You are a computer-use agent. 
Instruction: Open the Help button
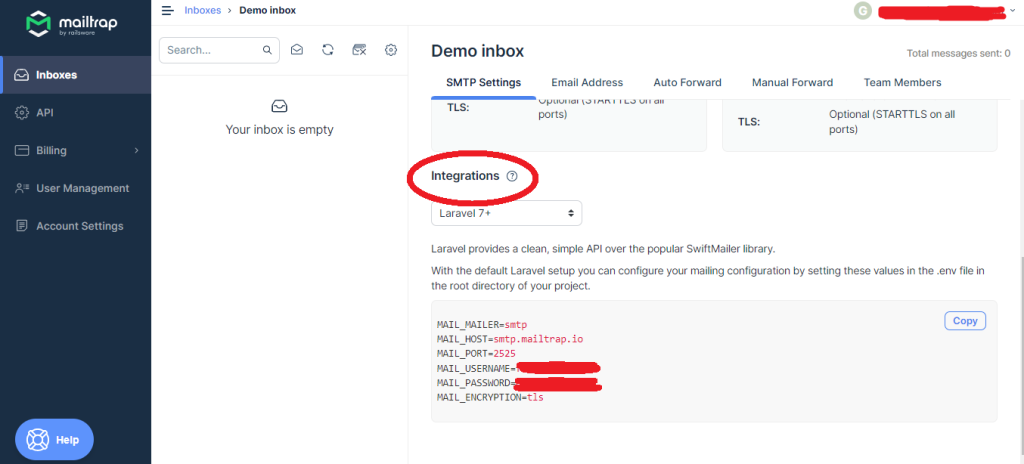(x=55, y=440)
